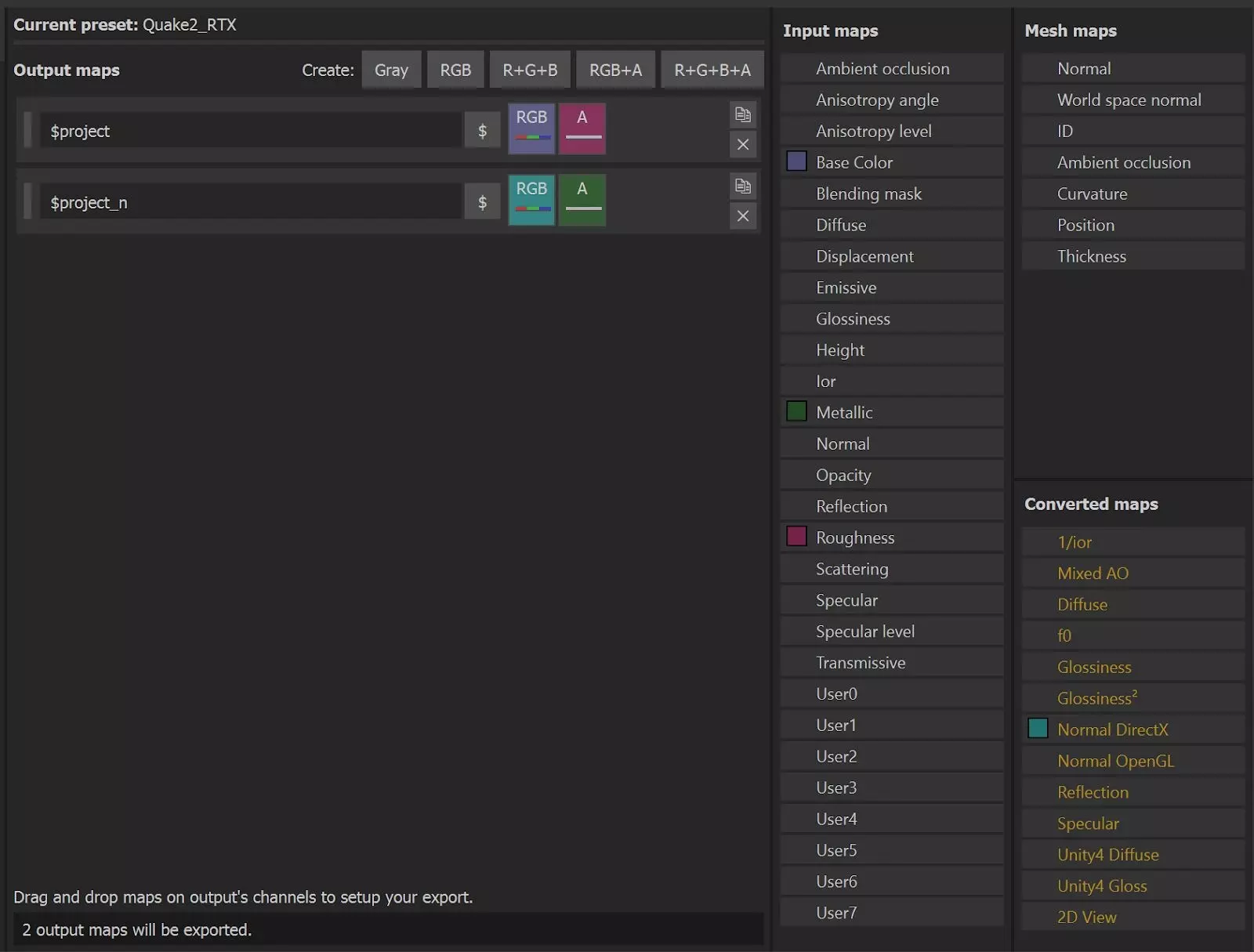Click the Base Color purple swatch

coord(796,161)
